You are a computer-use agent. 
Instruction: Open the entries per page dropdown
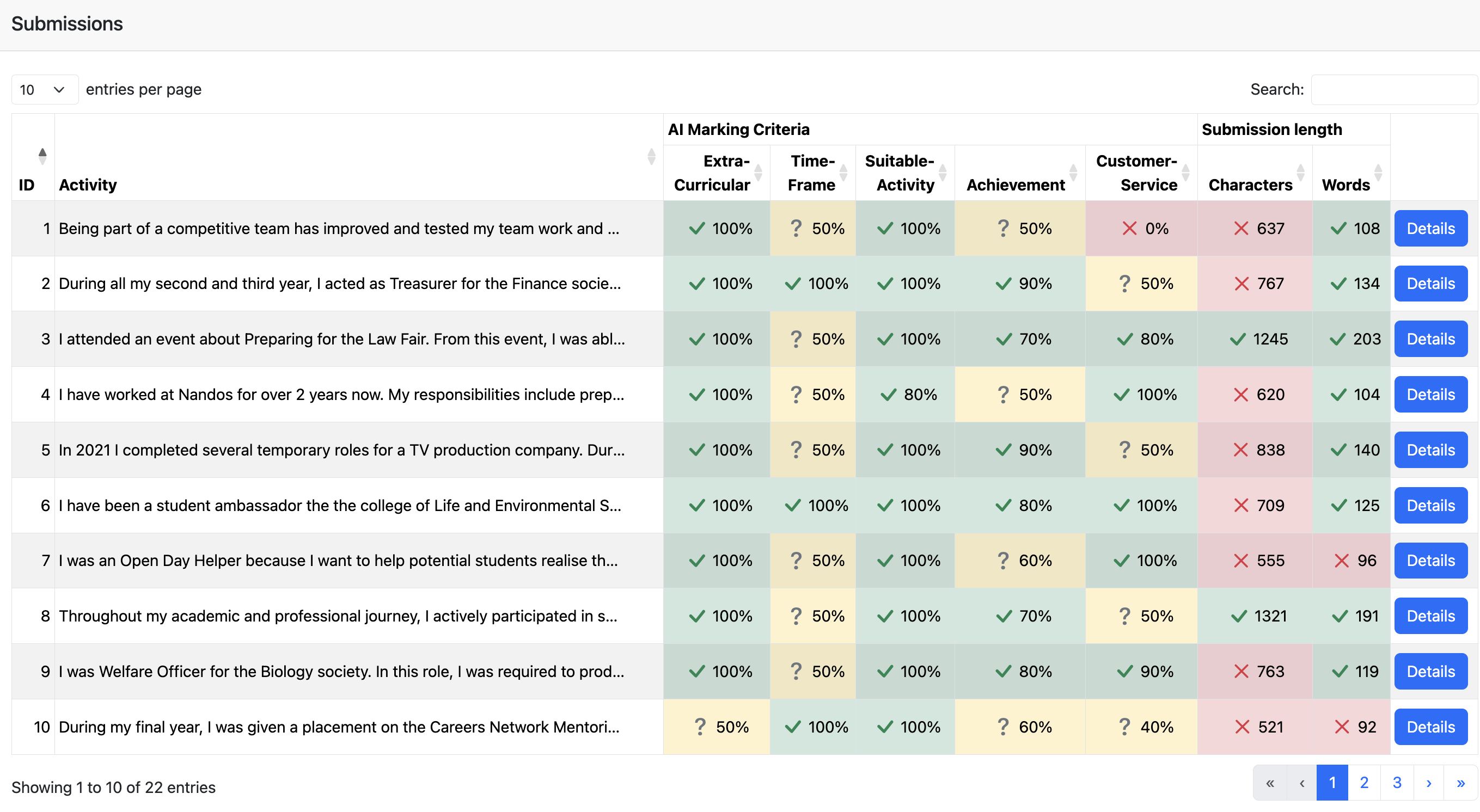(44, 90)
